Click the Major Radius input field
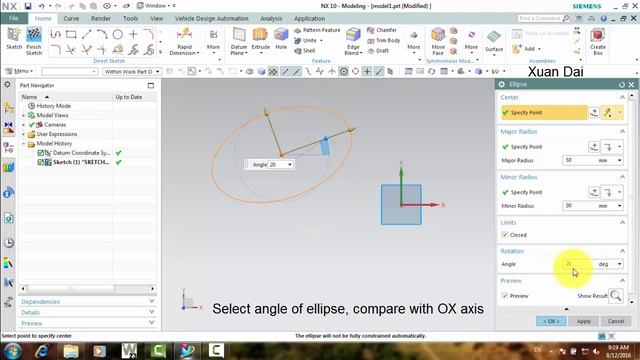Viewport: 640px width, 360px height. point(580,160)
